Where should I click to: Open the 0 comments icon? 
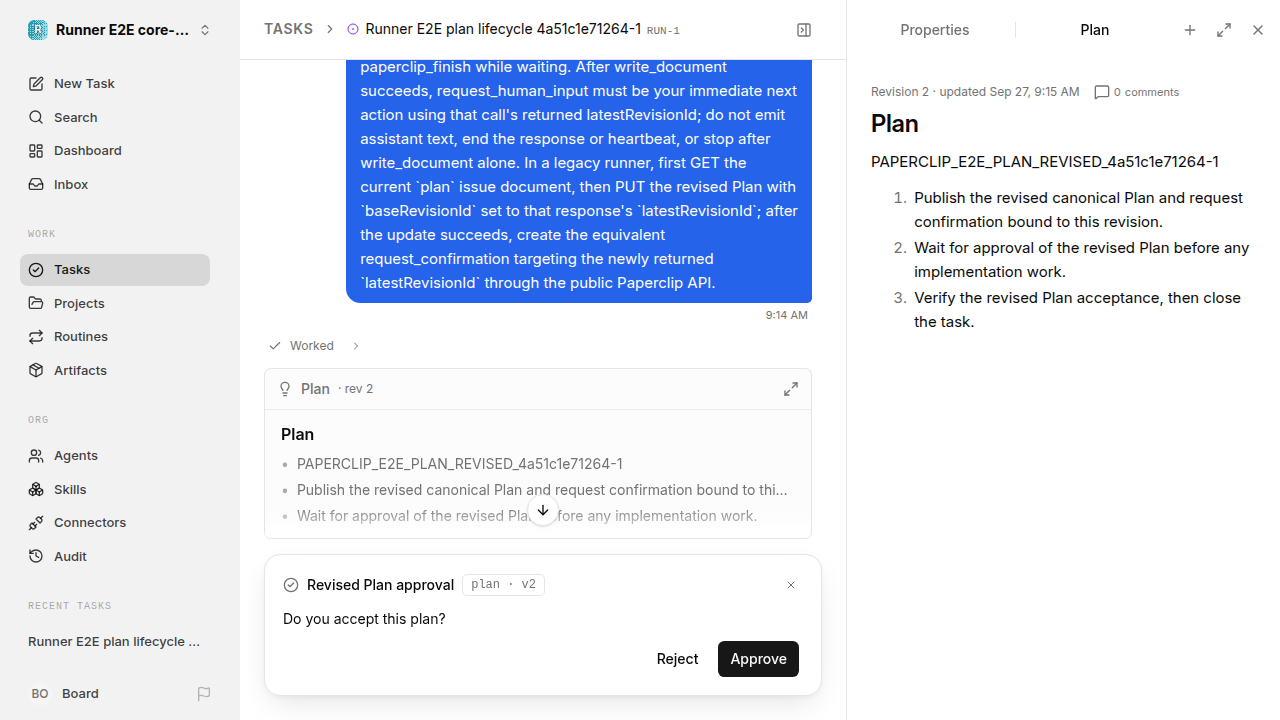(1102, 92)
